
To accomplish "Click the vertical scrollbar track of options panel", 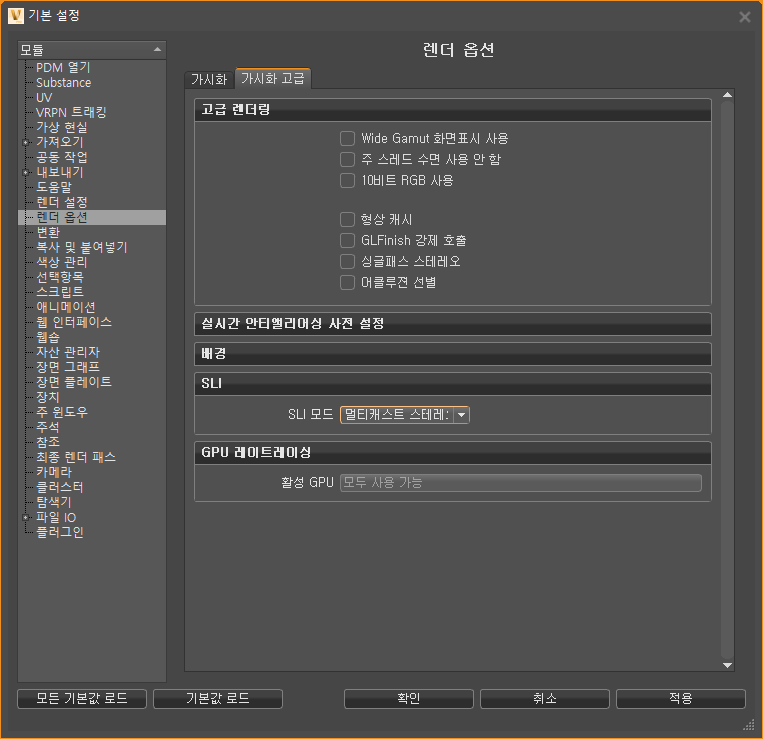I will 727,380.
